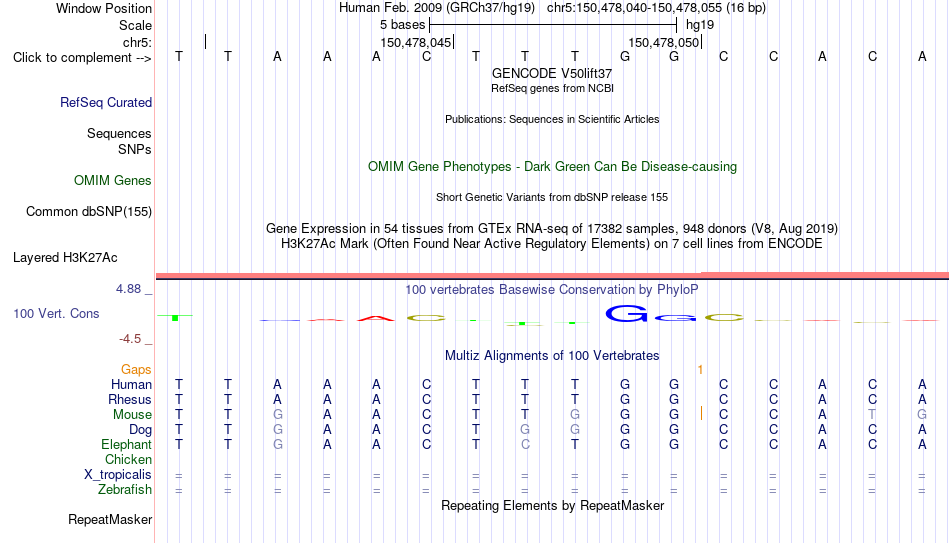Viewport: 950px width, 543px height.
Task: Click 'Repeating Elements by RepeatMasker' title
Action: (x=552, y=505)
